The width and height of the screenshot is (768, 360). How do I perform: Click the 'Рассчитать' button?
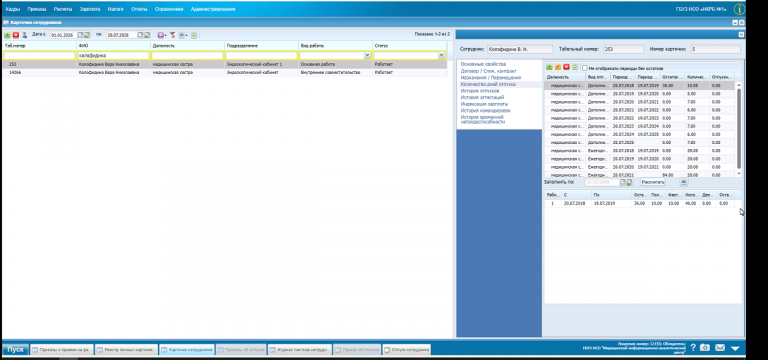coord(653,182)
